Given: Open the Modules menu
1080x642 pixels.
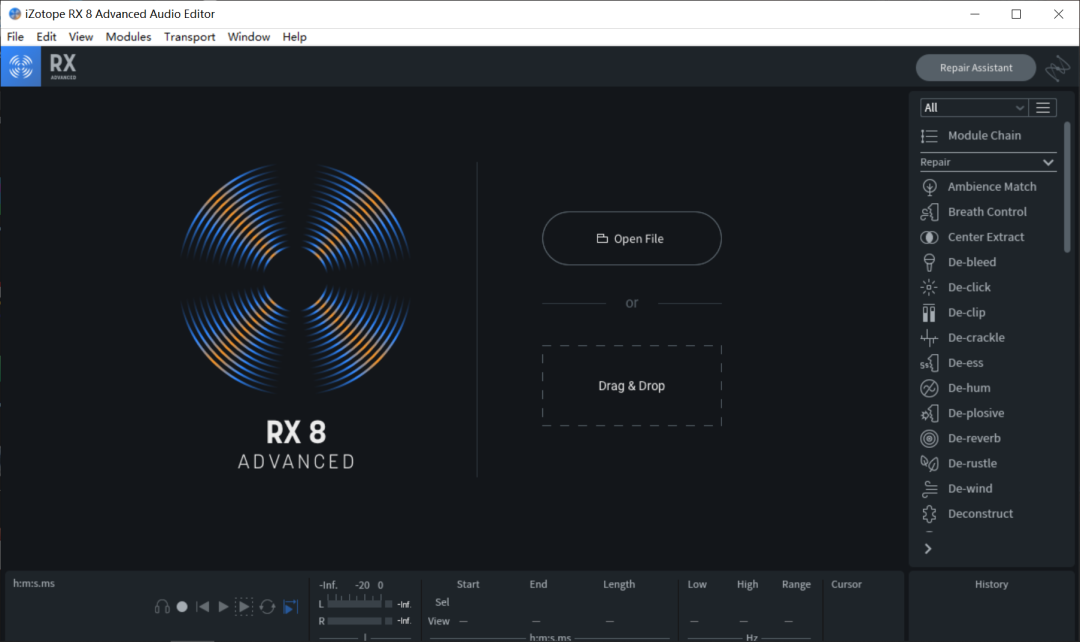Looking at the screenshot, I should pyautogui.click(x=128, y=37).
